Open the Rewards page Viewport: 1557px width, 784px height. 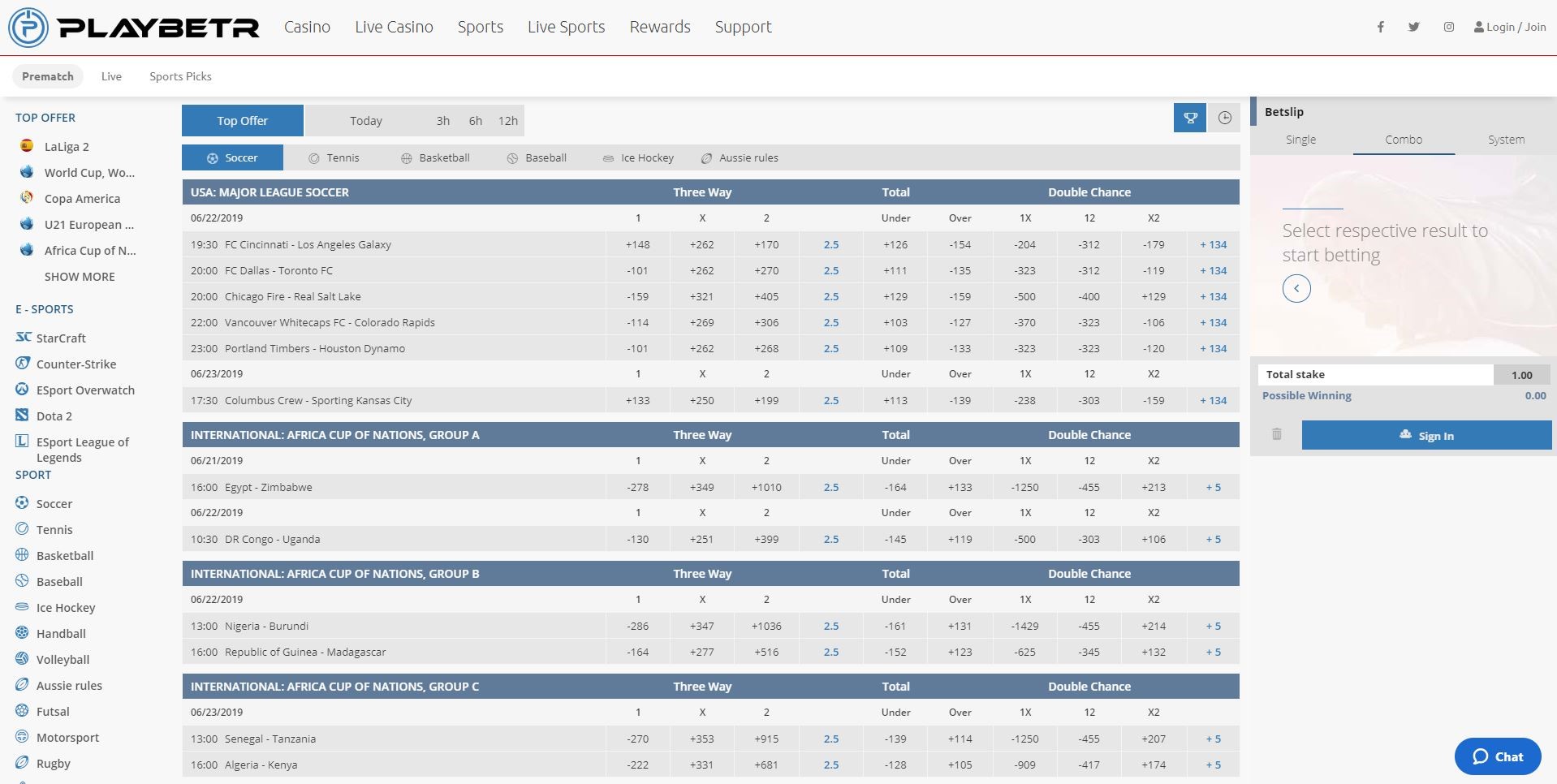(660, 27)
